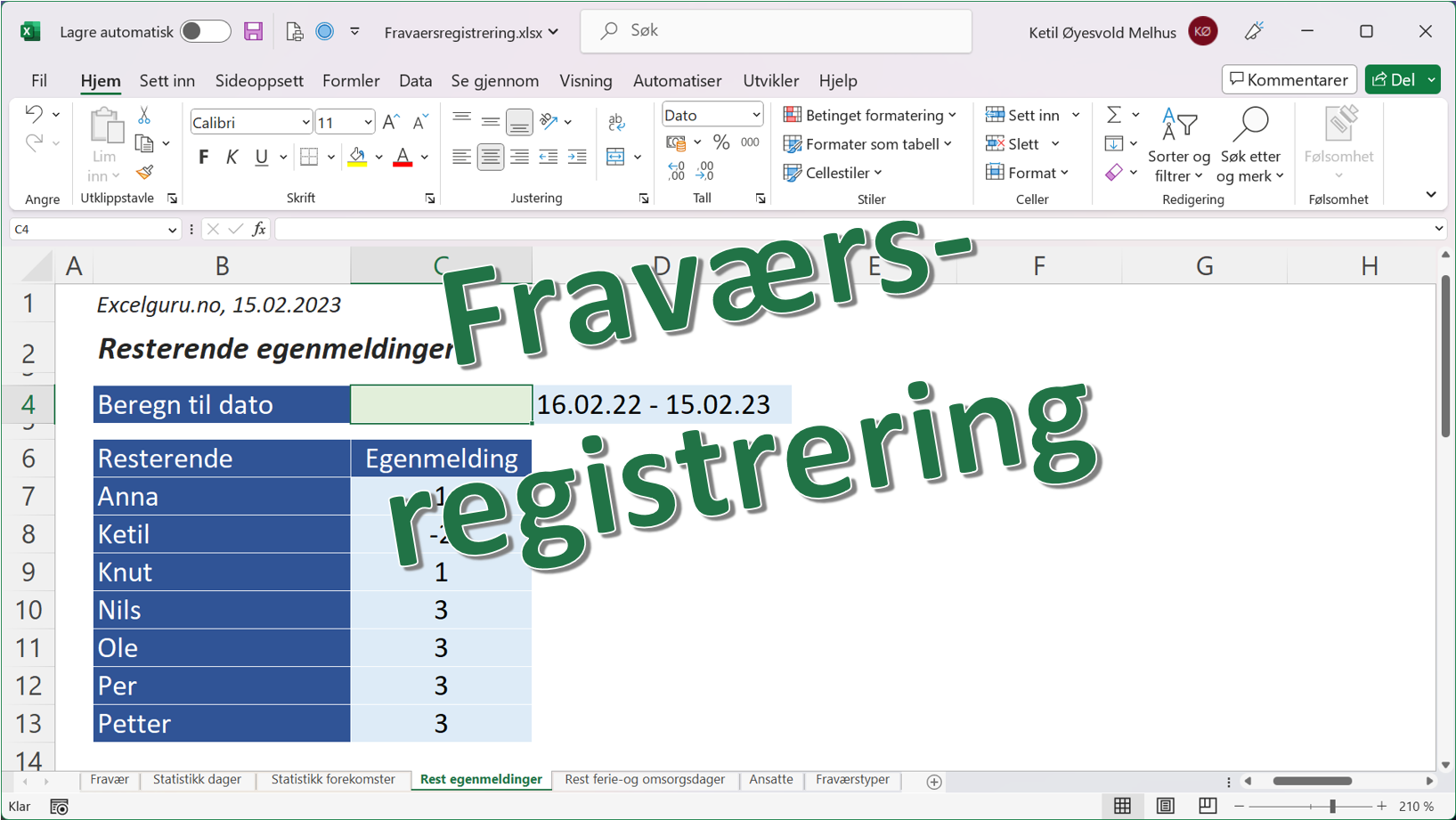The width and height of the screenshot is (1456, 820).
Task: Expand the formula bar
Action: pyautogui.click(x=1438, y=229)
